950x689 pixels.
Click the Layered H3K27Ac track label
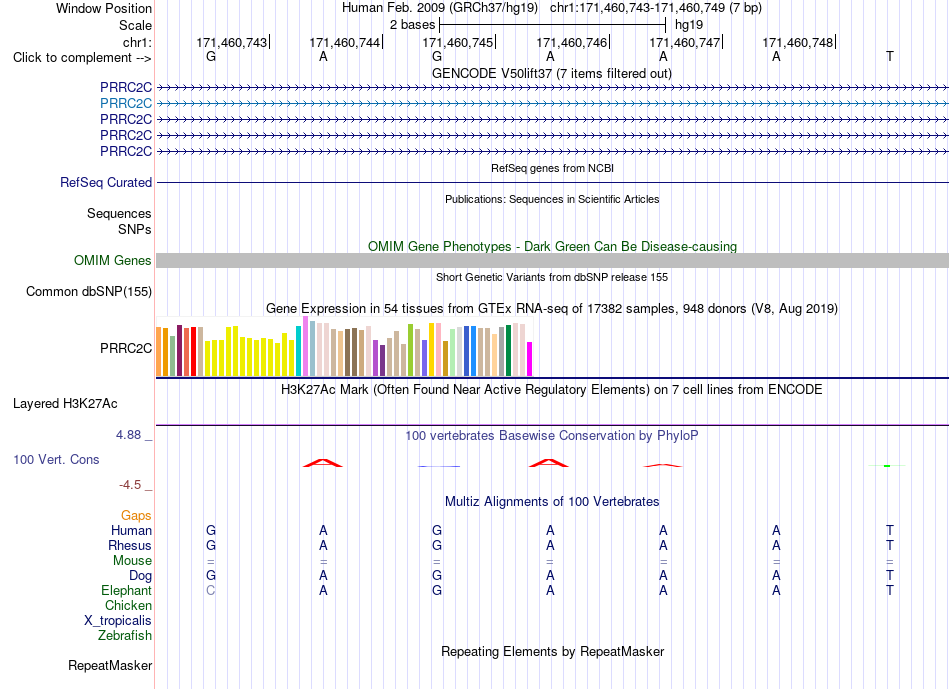pos(65,404)
